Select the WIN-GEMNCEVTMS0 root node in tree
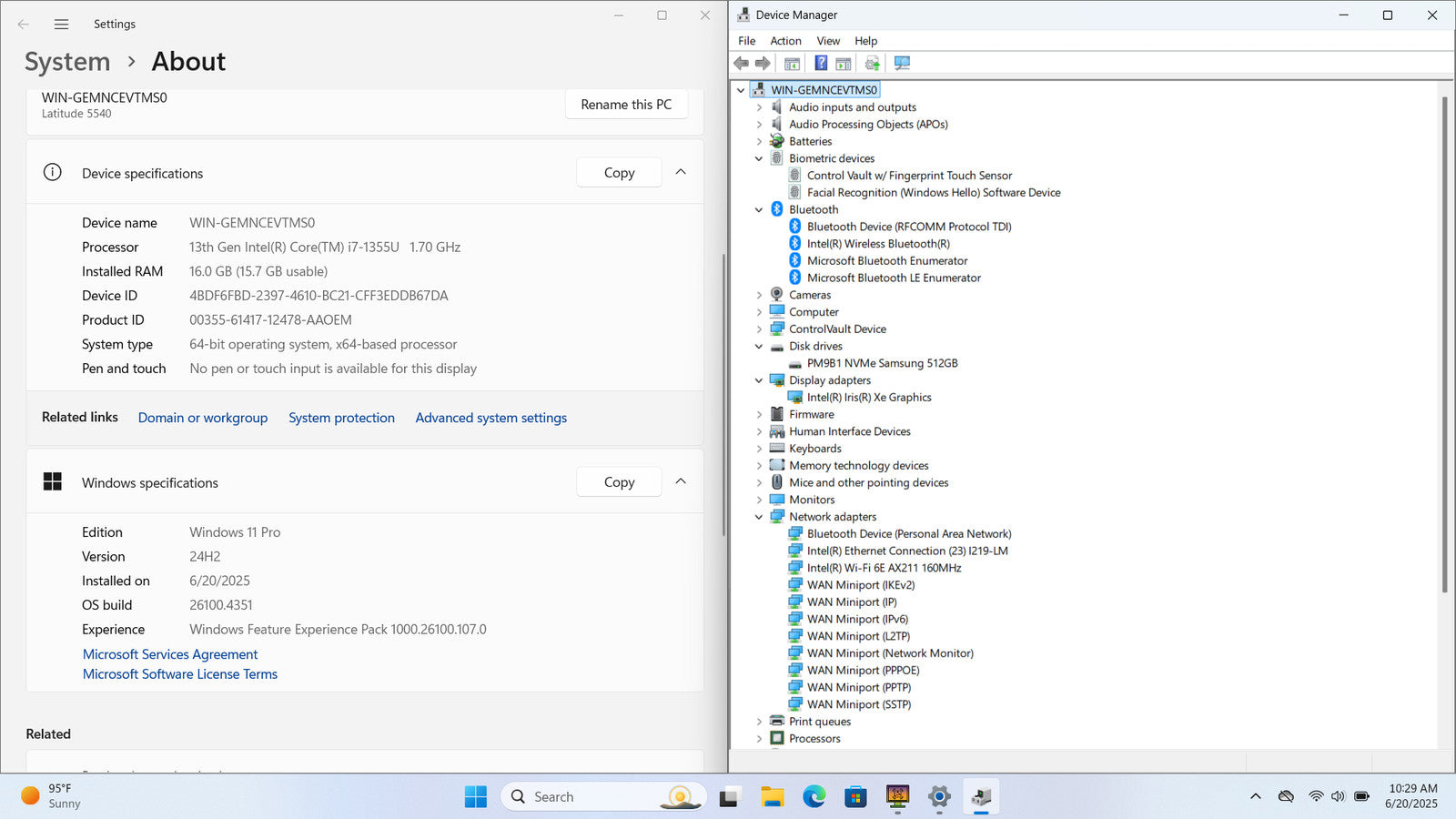The width and height of the screenshot is (1456, 819). (x=824, y=90)
